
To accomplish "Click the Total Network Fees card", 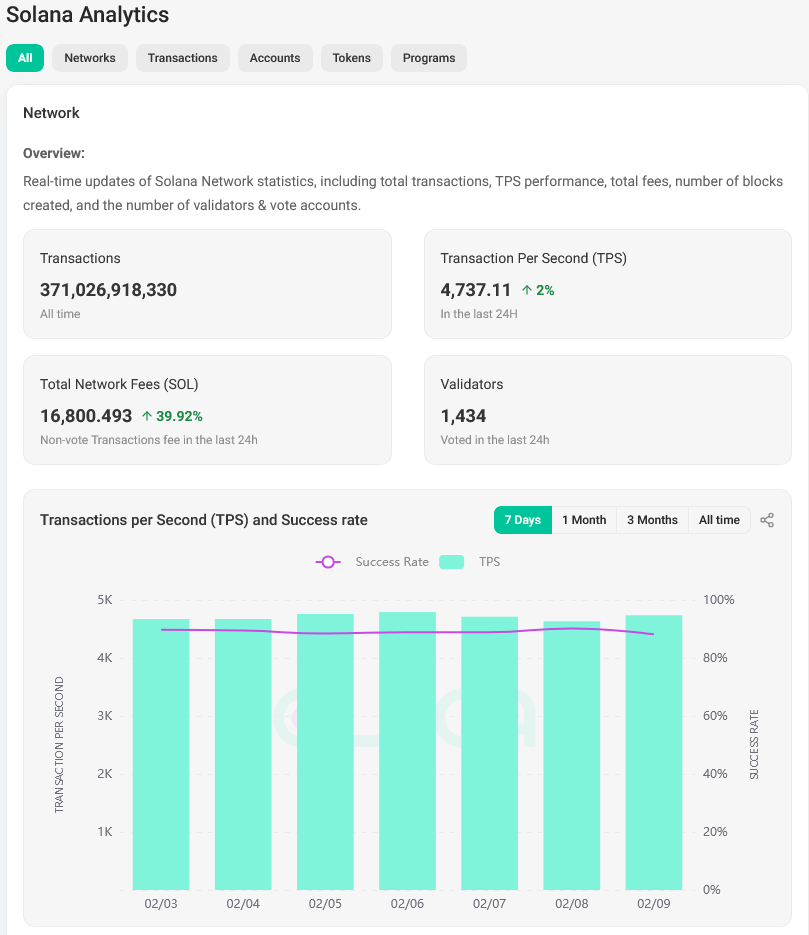I will point(207,410).
